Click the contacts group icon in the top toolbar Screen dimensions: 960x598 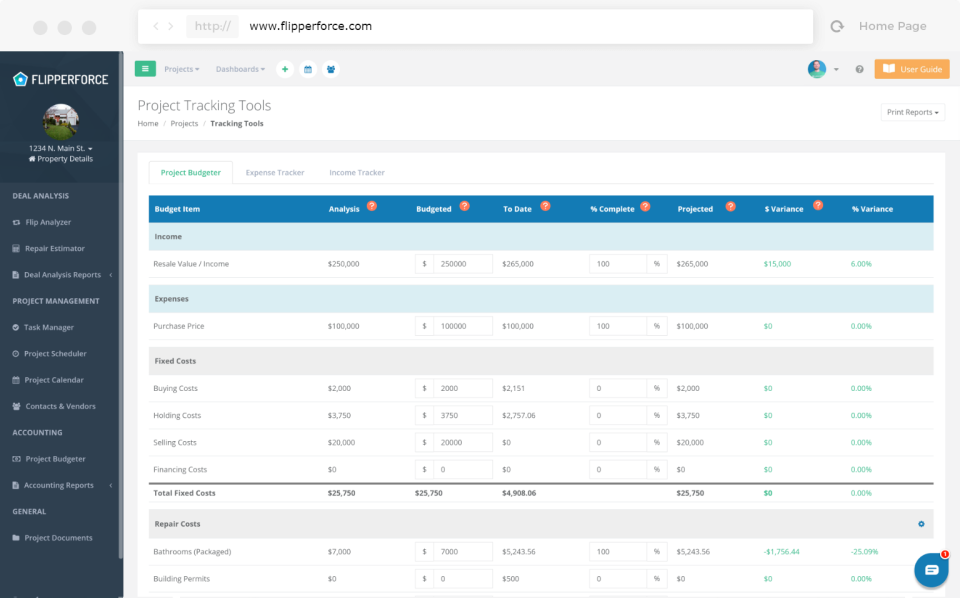331,69
